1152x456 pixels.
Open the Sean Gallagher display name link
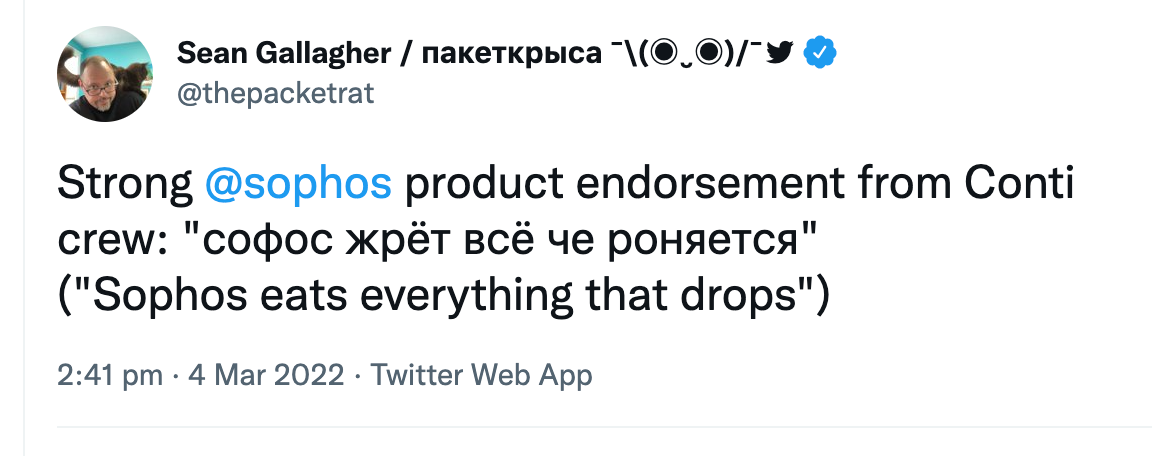tap(285, 52)
